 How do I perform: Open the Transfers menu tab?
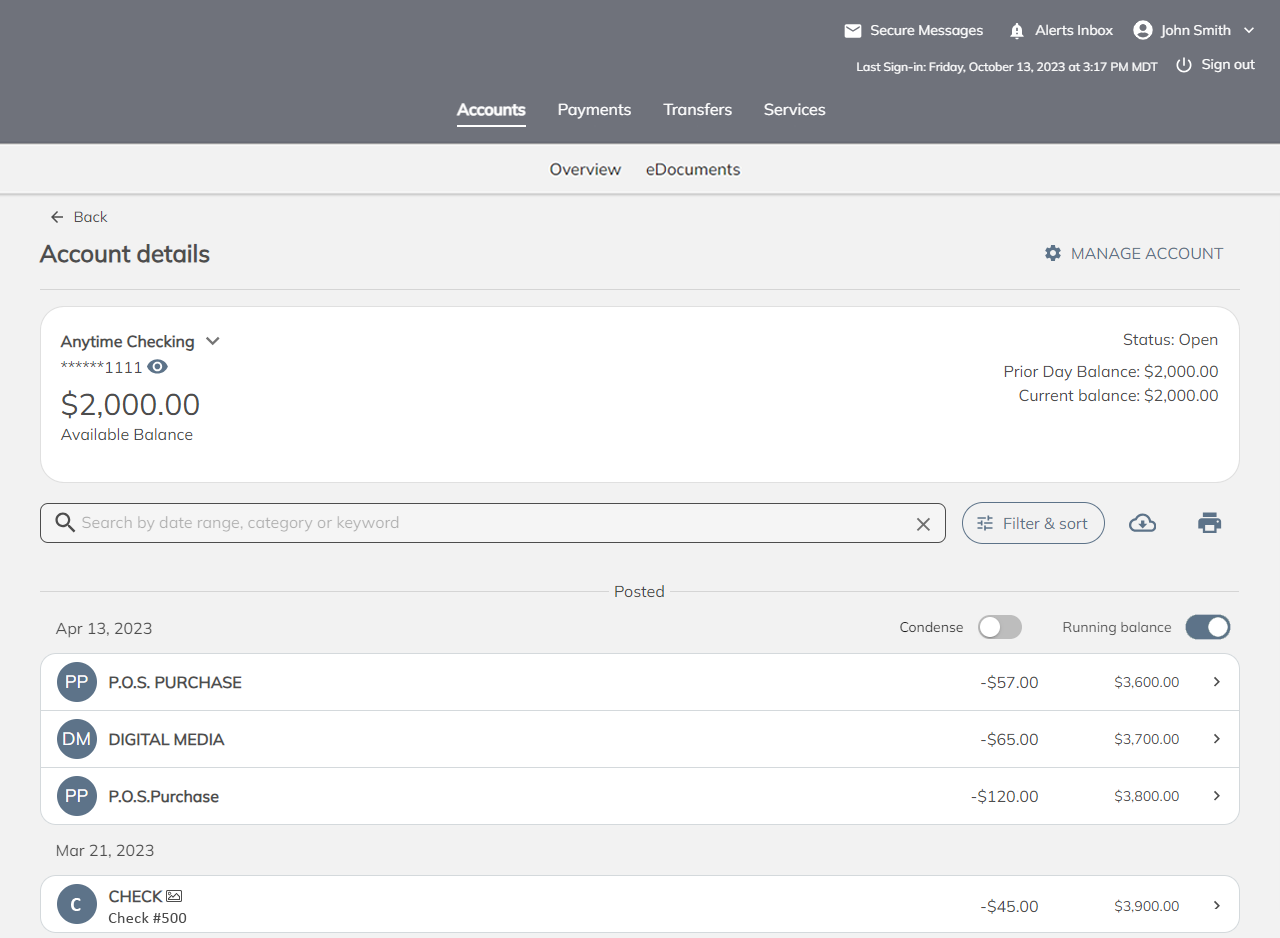[697, 110]
